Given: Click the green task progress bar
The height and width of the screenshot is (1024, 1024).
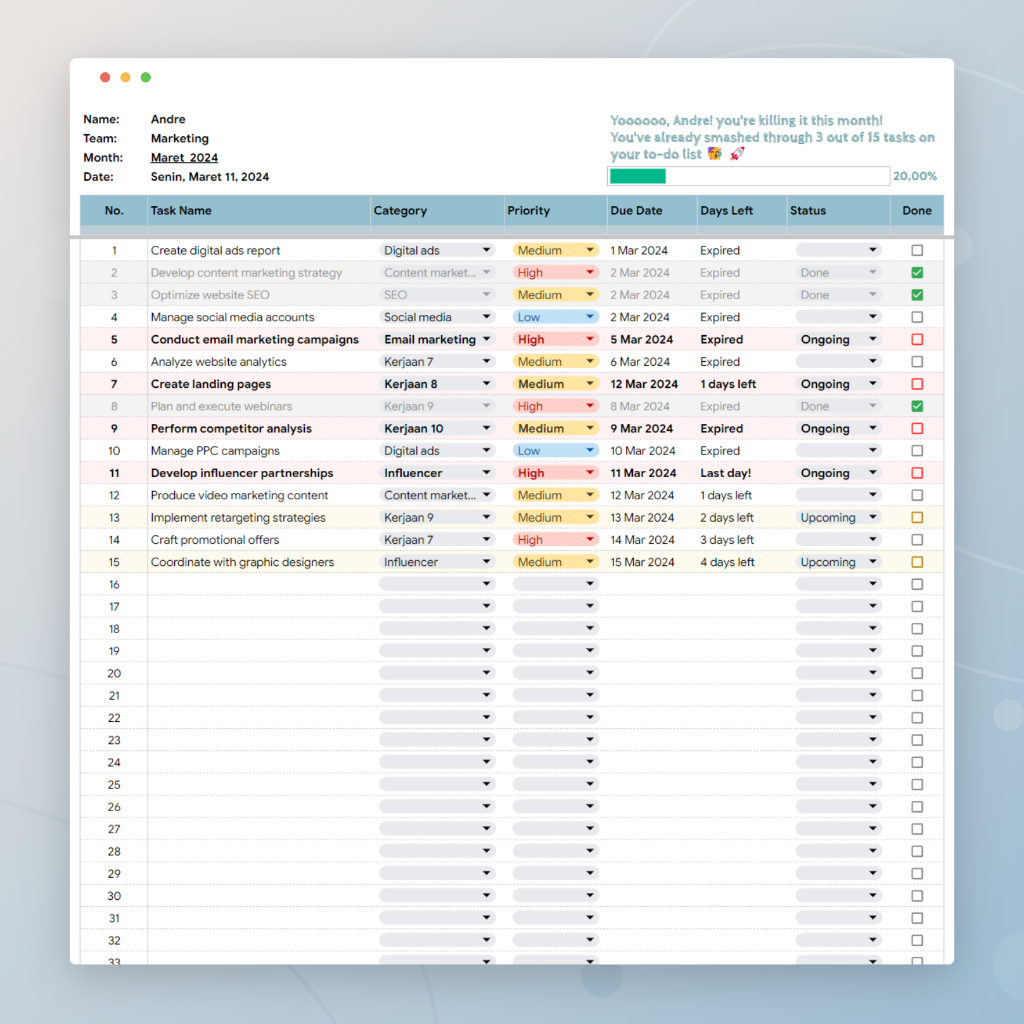Looking at the screenshot, I should [638, 176].
